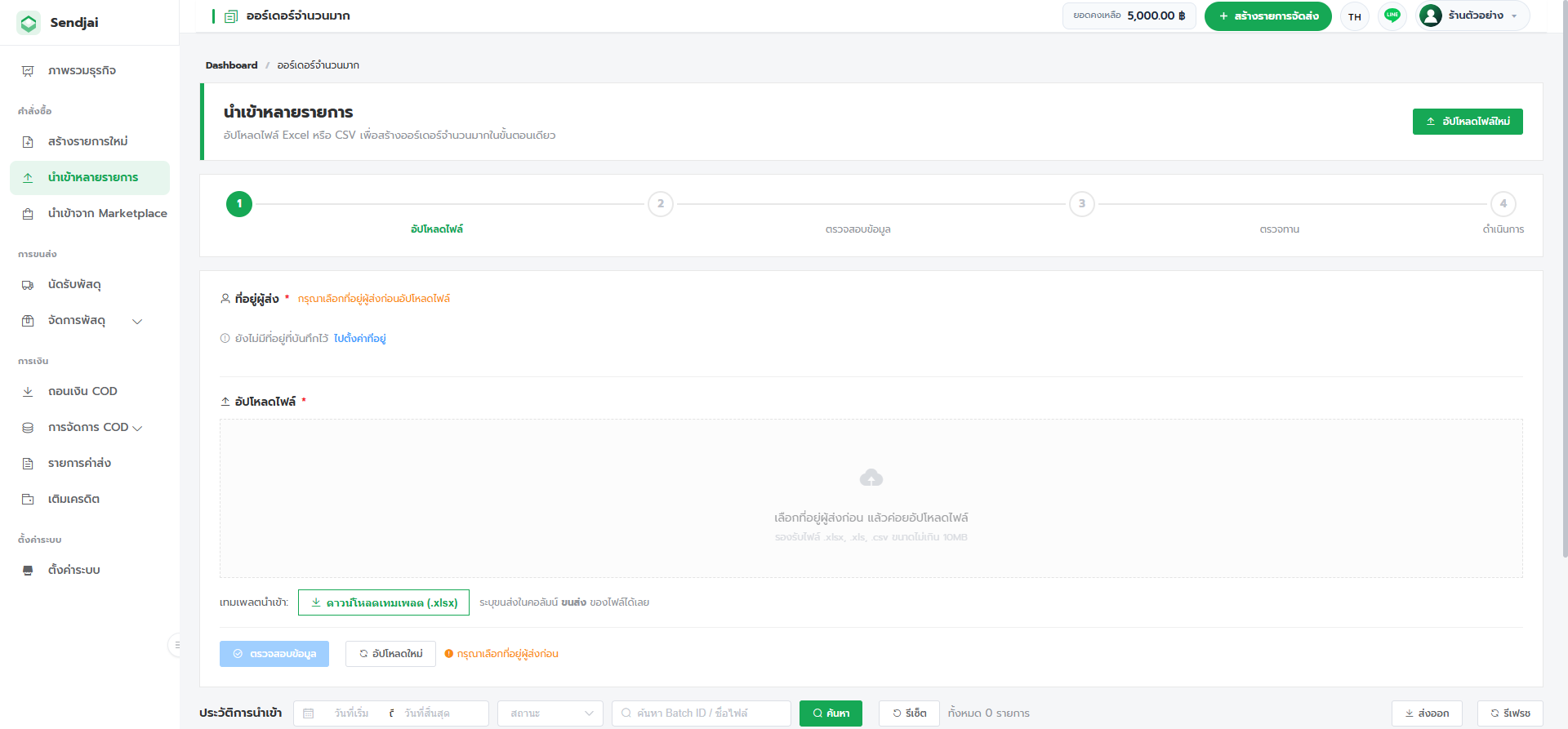Click the วันที่สิ้นสุด end date field
Image resolution: width=1568 pixels, height=729 pixels.
[427, 713]
